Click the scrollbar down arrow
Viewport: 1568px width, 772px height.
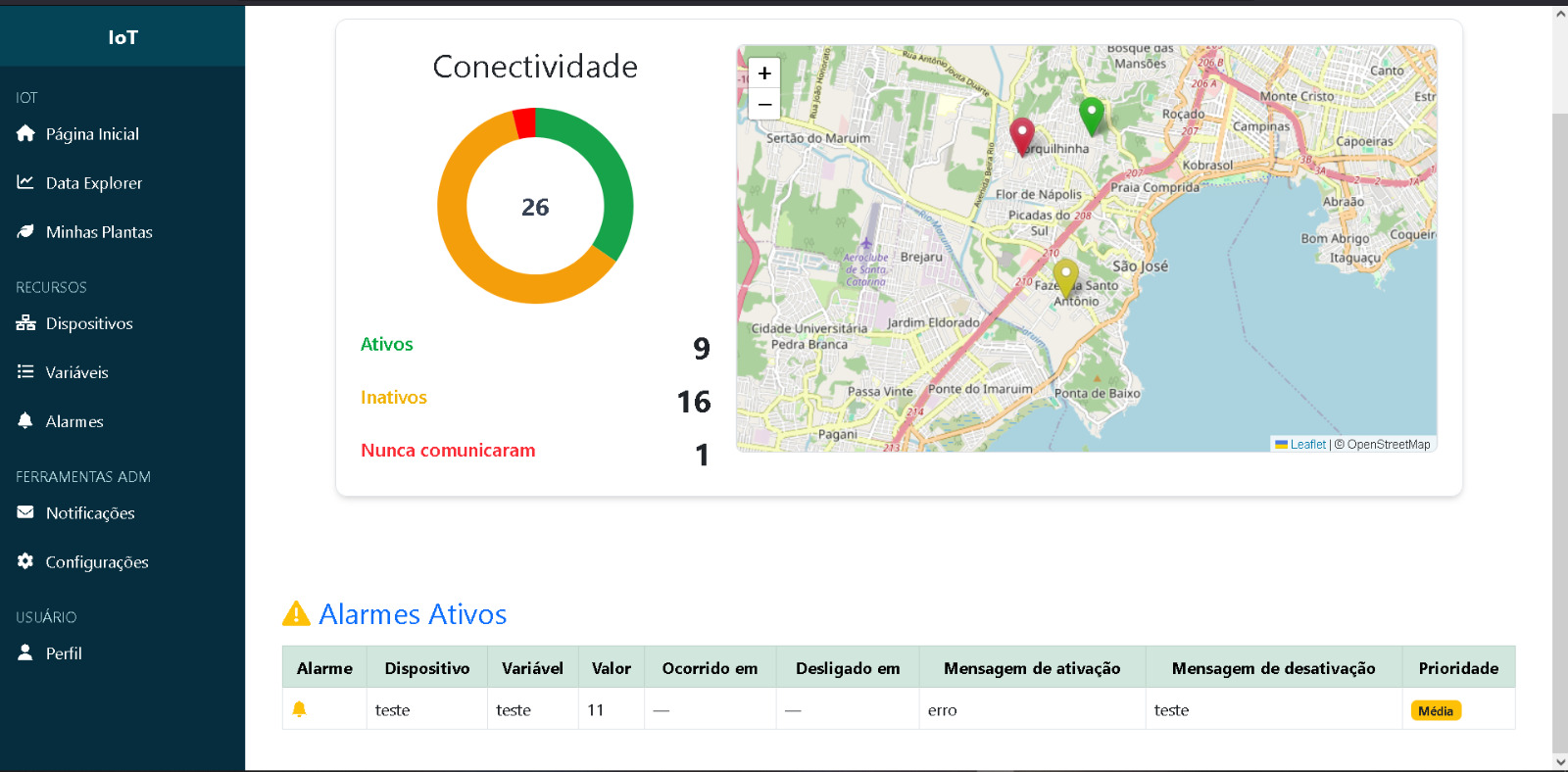(1560, 762)
